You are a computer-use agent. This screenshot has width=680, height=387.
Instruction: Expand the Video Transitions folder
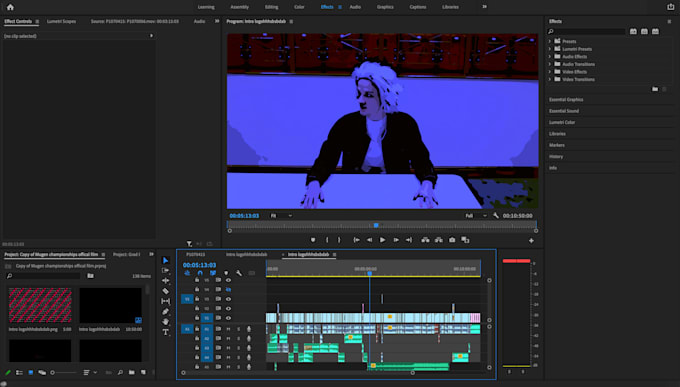pyautogui.click(x=550, y=79)
